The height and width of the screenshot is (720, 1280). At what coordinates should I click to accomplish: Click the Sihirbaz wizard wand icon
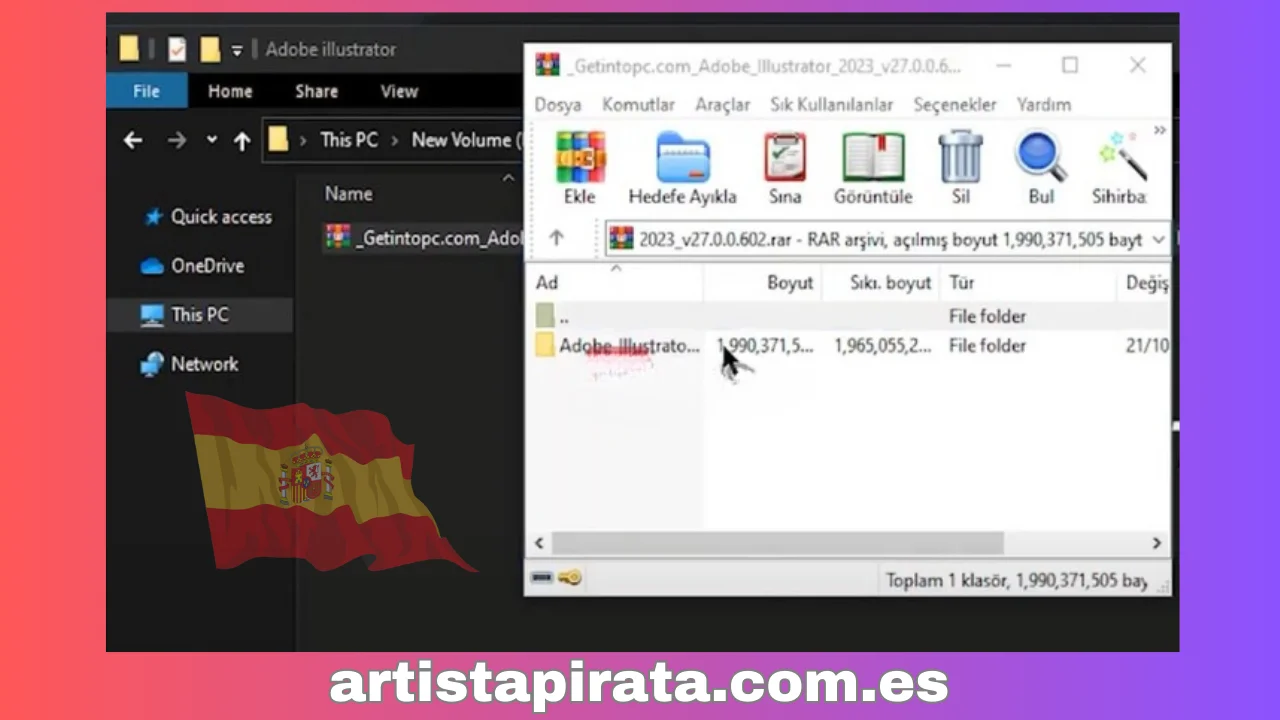pos(1120,168)
